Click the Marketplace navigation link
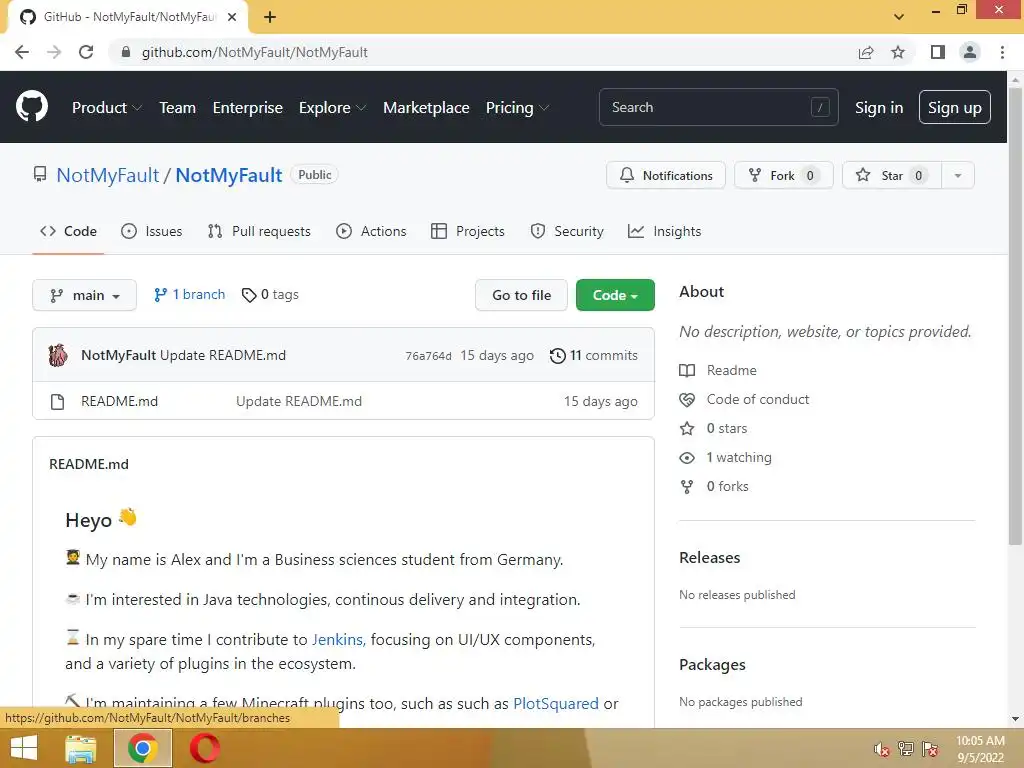1024x768 pixels. [x=426, y=108]
